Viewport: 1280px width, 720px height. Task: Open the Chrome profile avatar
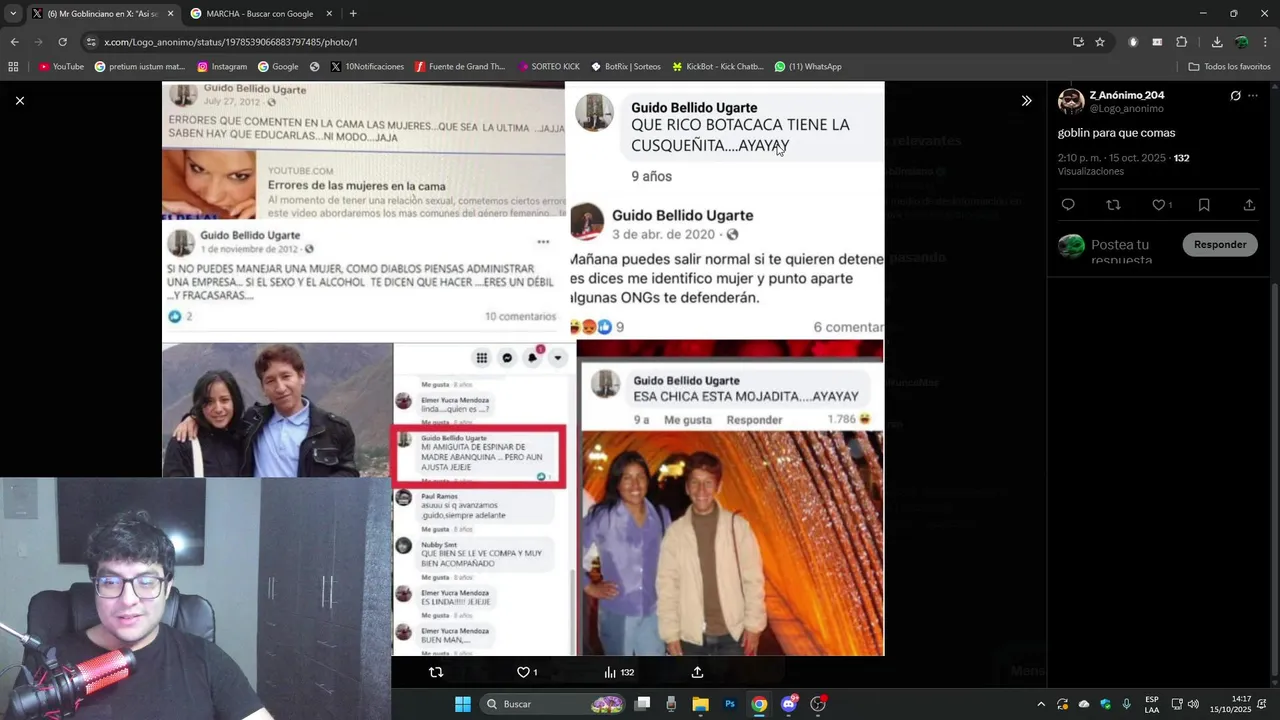point(1241,42)
